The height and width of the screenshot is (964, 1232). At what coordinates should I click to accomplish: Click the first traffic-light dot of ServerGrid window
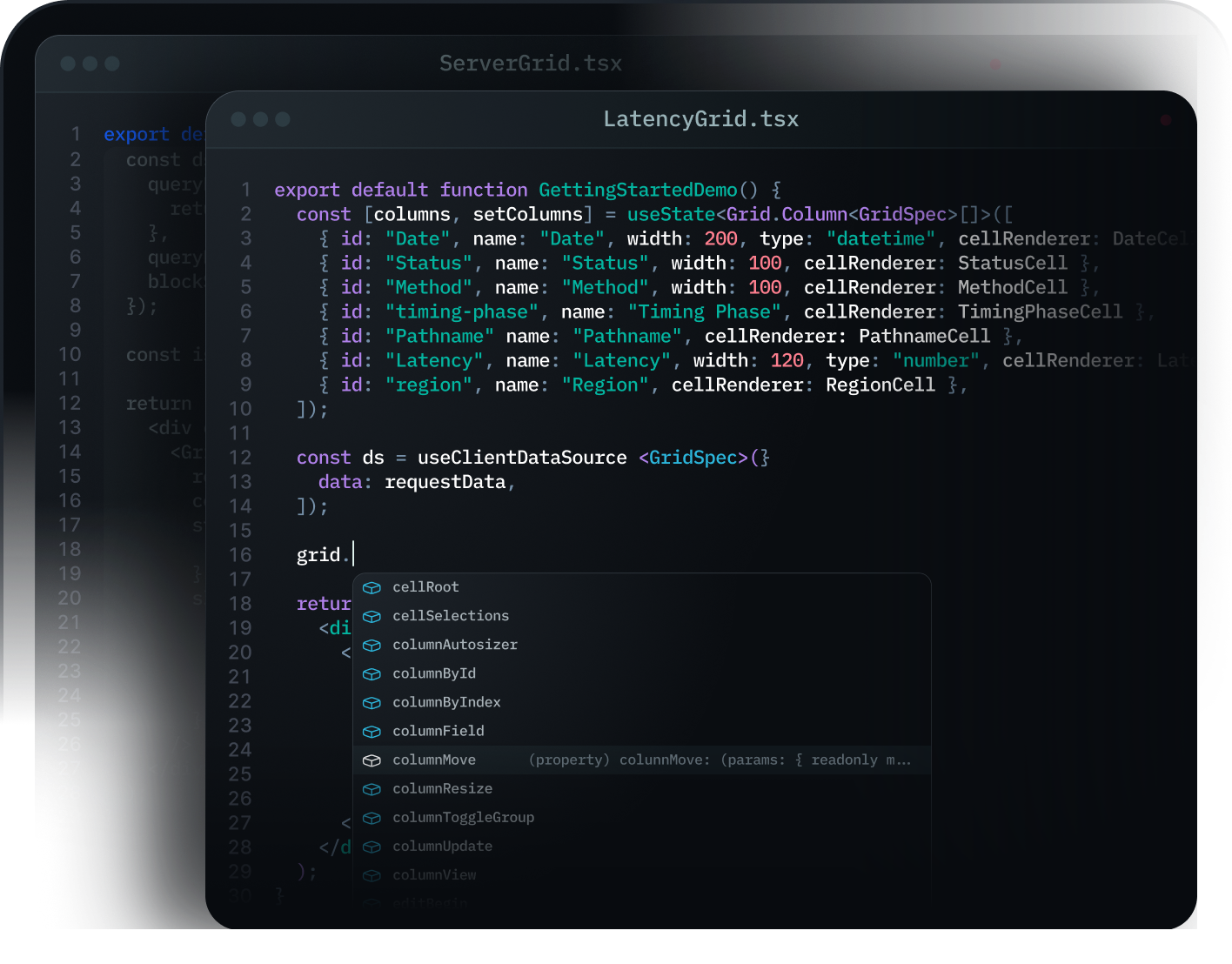[x=68, y=64]
